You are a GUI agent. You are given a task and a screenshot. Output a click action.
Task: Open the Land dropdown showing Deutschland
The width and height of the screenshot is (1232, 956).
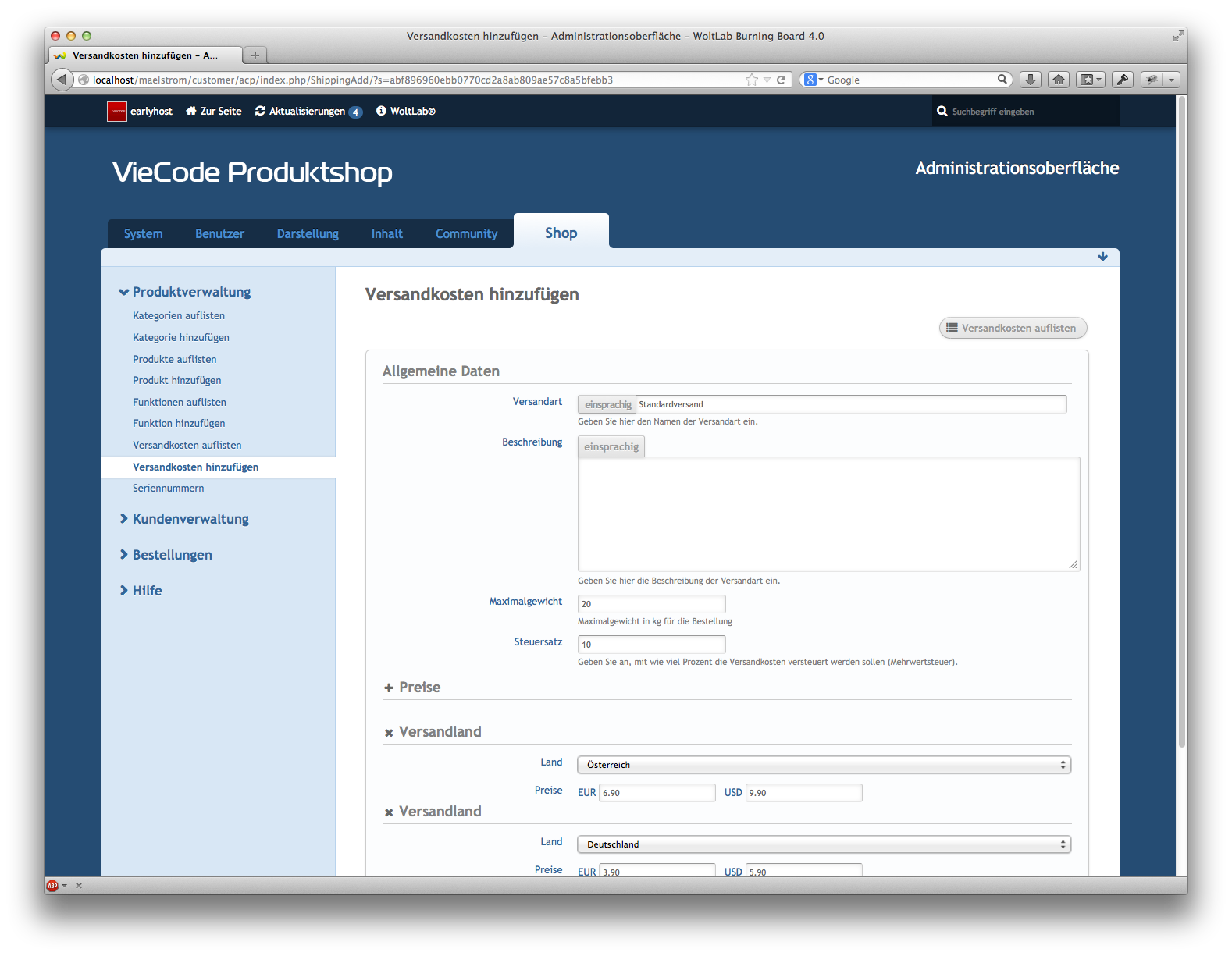point(824,844)
